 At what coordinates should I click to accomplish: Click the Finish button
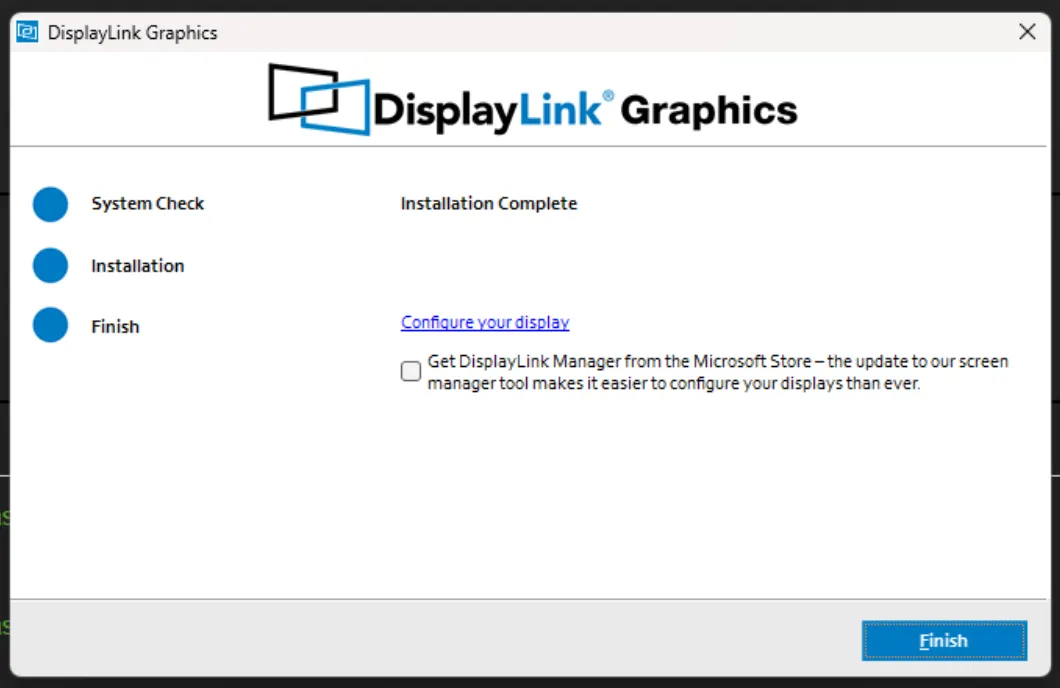944,640
